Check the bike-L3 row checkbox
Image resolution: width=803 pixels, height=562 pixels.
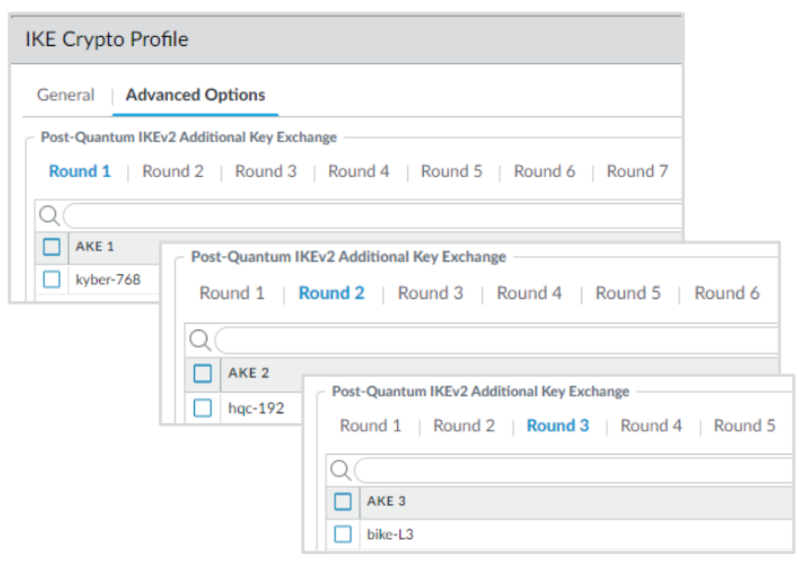(x=343, y=534)
